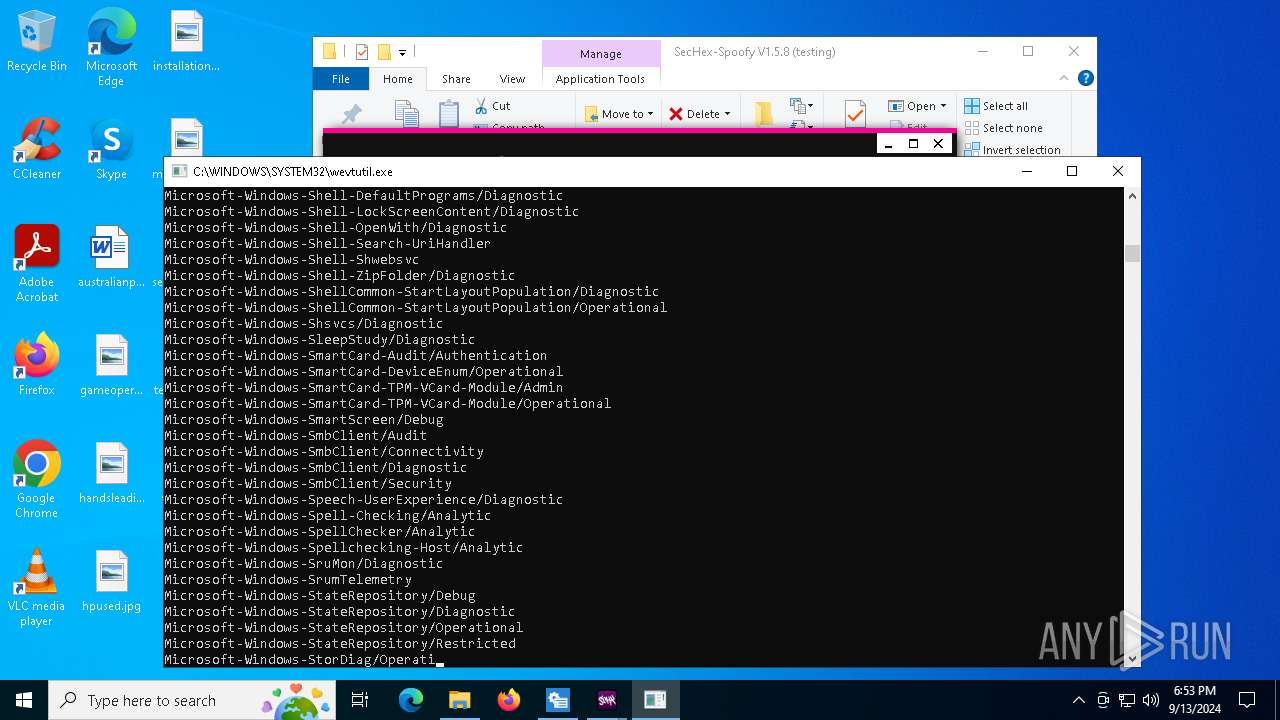The height and width of the screenshot is (720, 1280).
Task: Click the console scrollbar up arrow
Action: [1132, 196]
